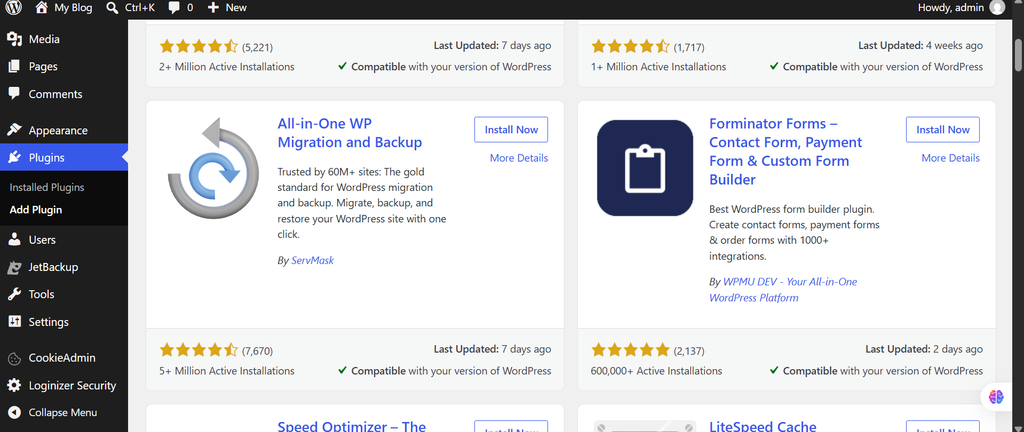
Task: Collapse the sidebar menu
Action: 64,412
